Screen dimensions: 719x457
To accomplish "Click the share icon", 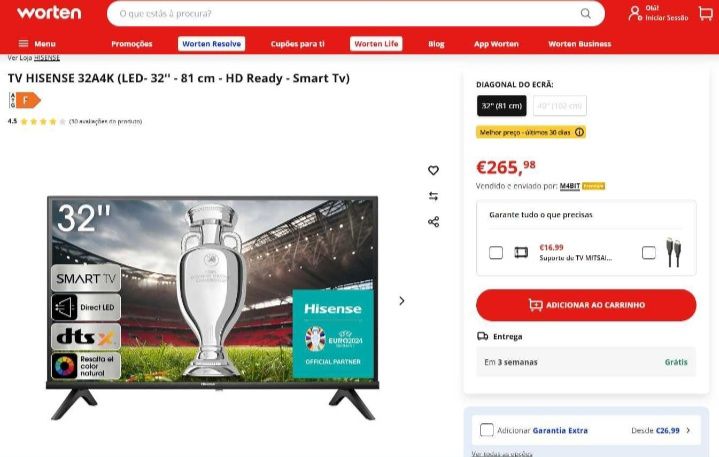I will tap(433, 222).
